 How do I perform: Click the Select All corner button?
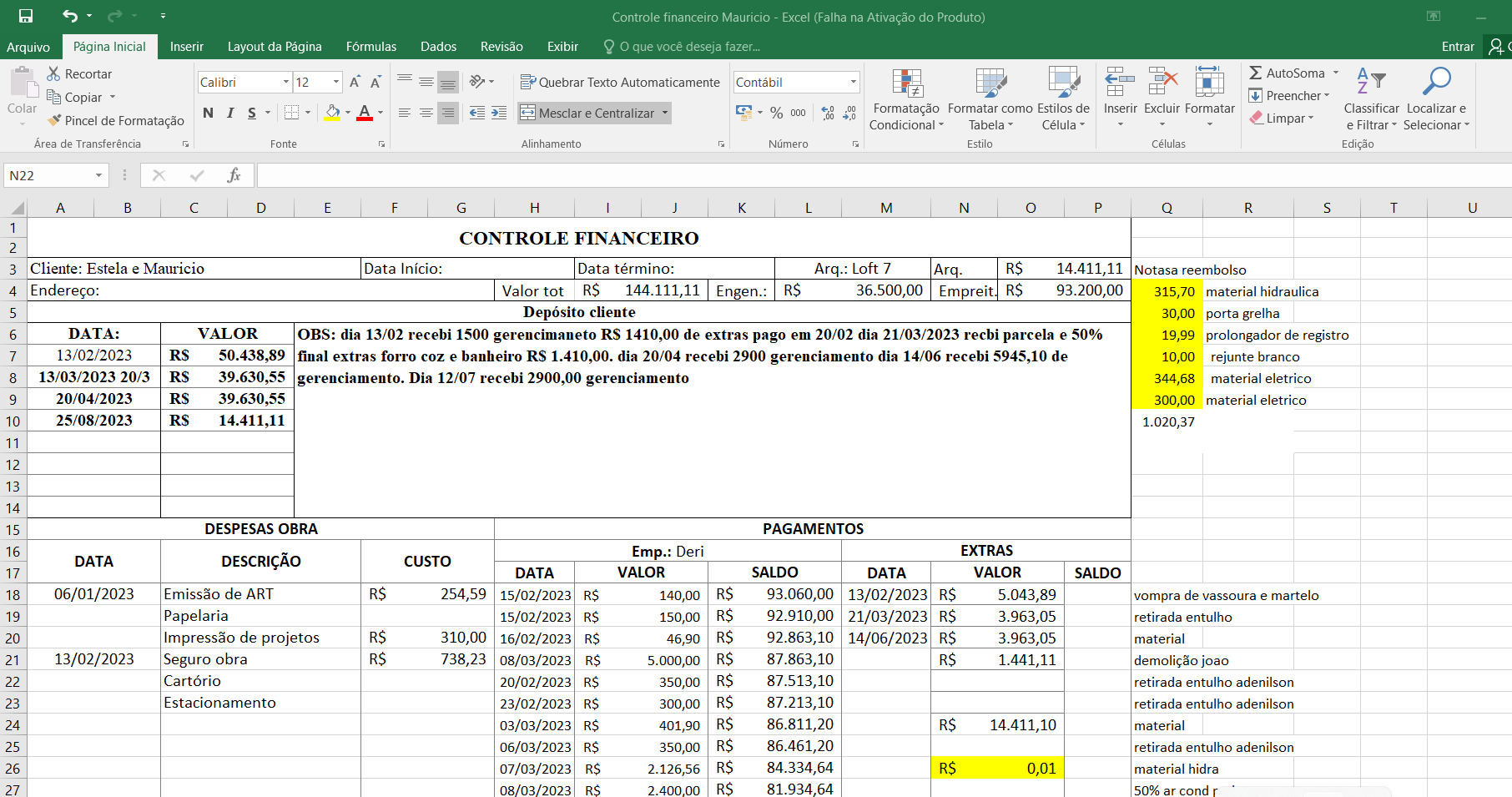(x=14, y=208)
